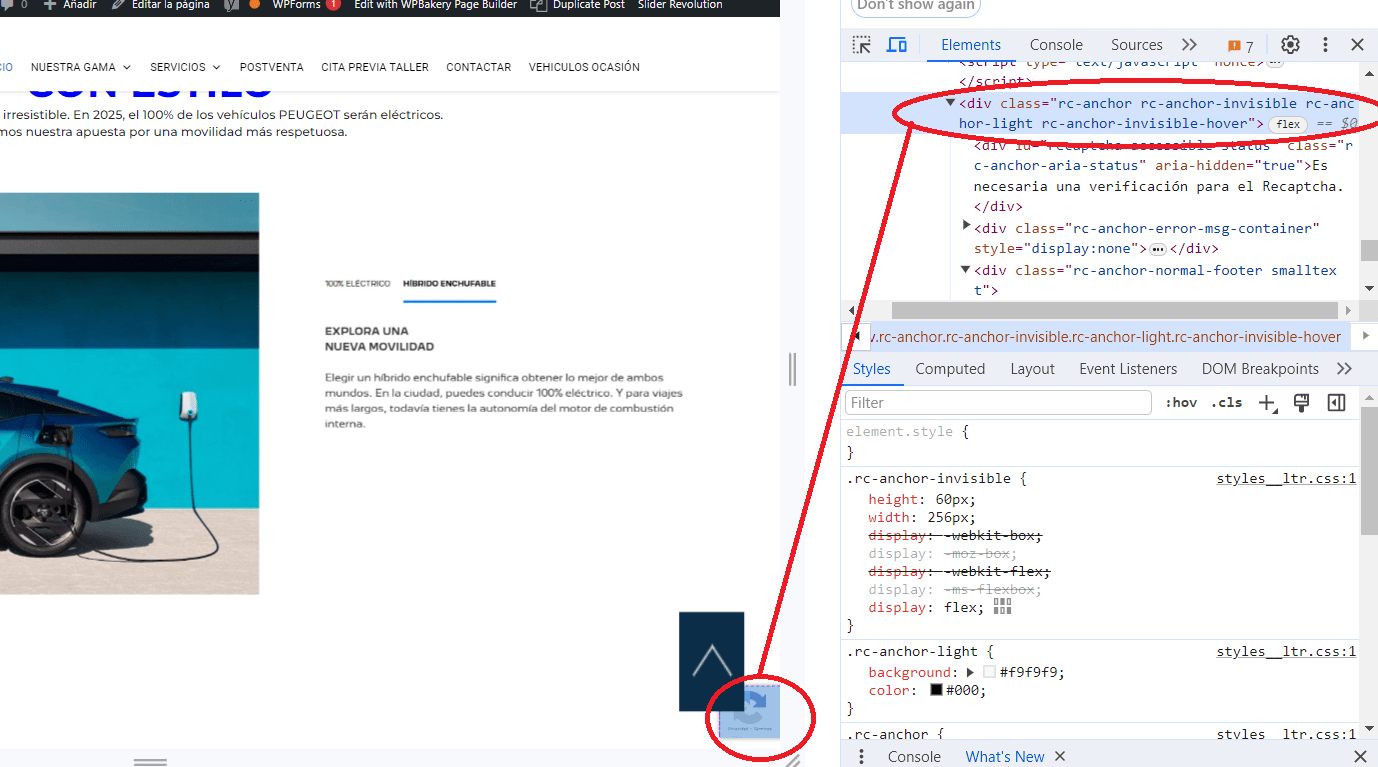Open styles__ltr.css:1 link for .rc-anchor-invisible
Image resolution: width=1378 pixels, height=767 pixels.
tap(1286, 479)
